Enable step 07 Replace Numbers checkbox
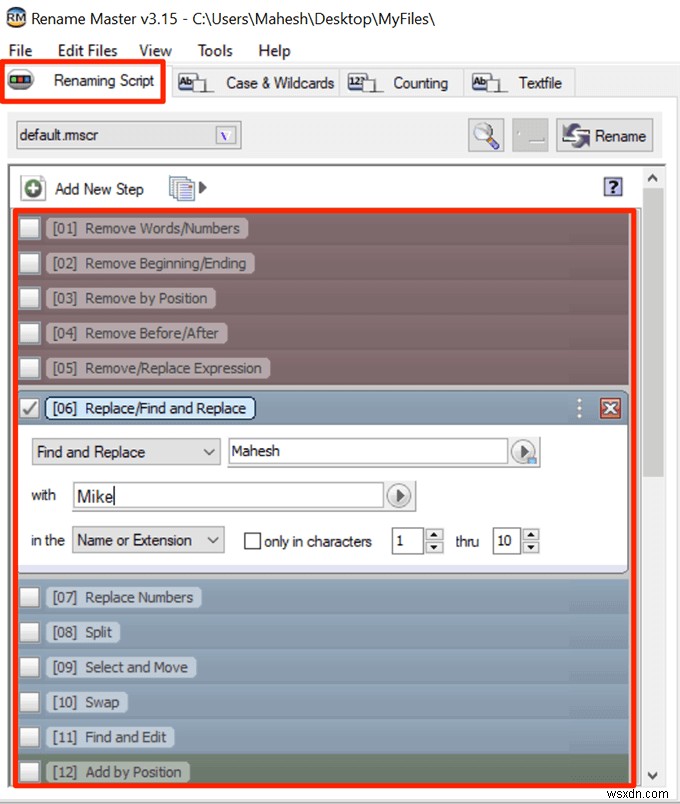 pos(30,597)
